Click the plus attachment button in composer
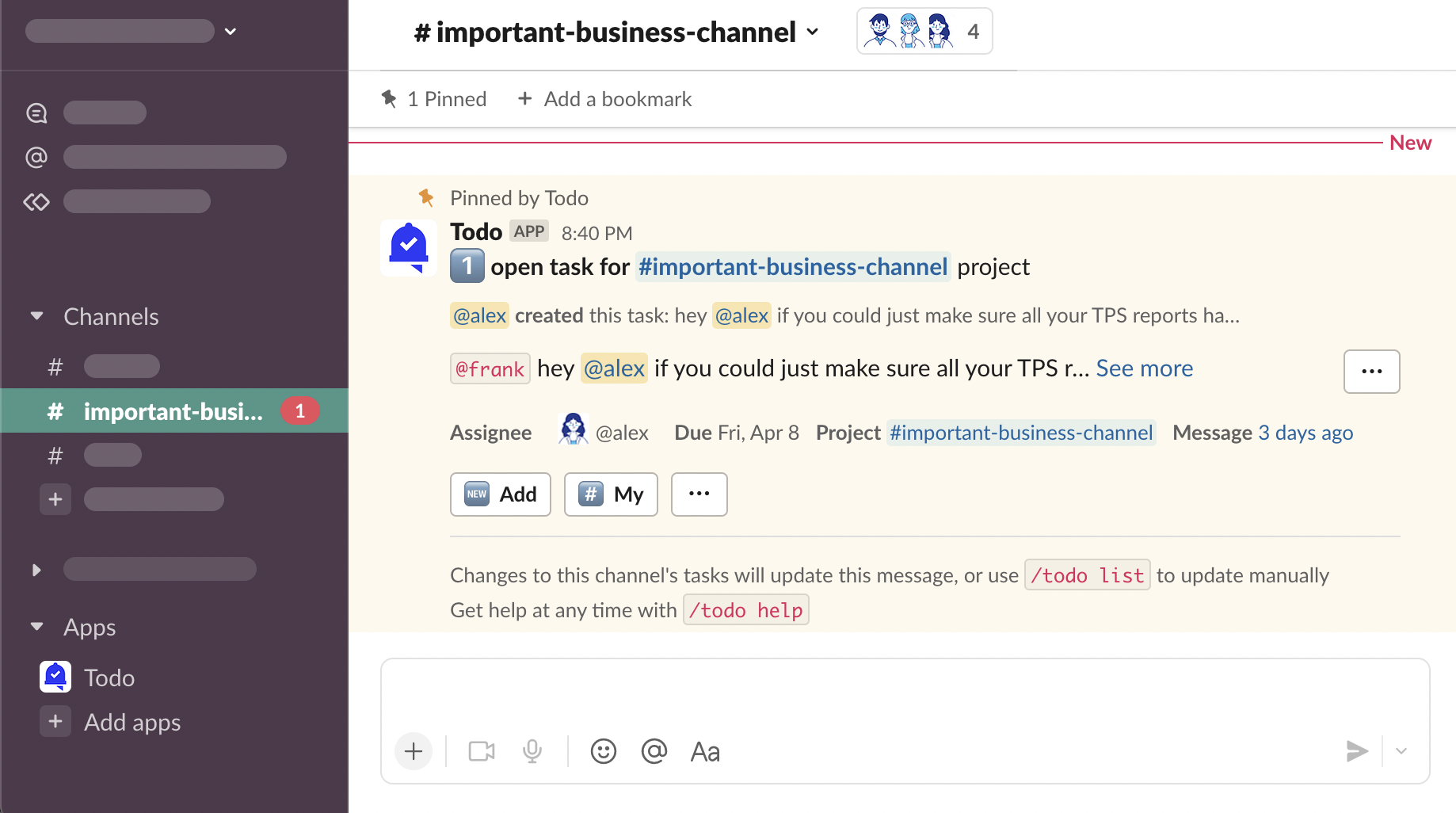Viewport: 1456px width, 813px height. (x=414, y=751)
